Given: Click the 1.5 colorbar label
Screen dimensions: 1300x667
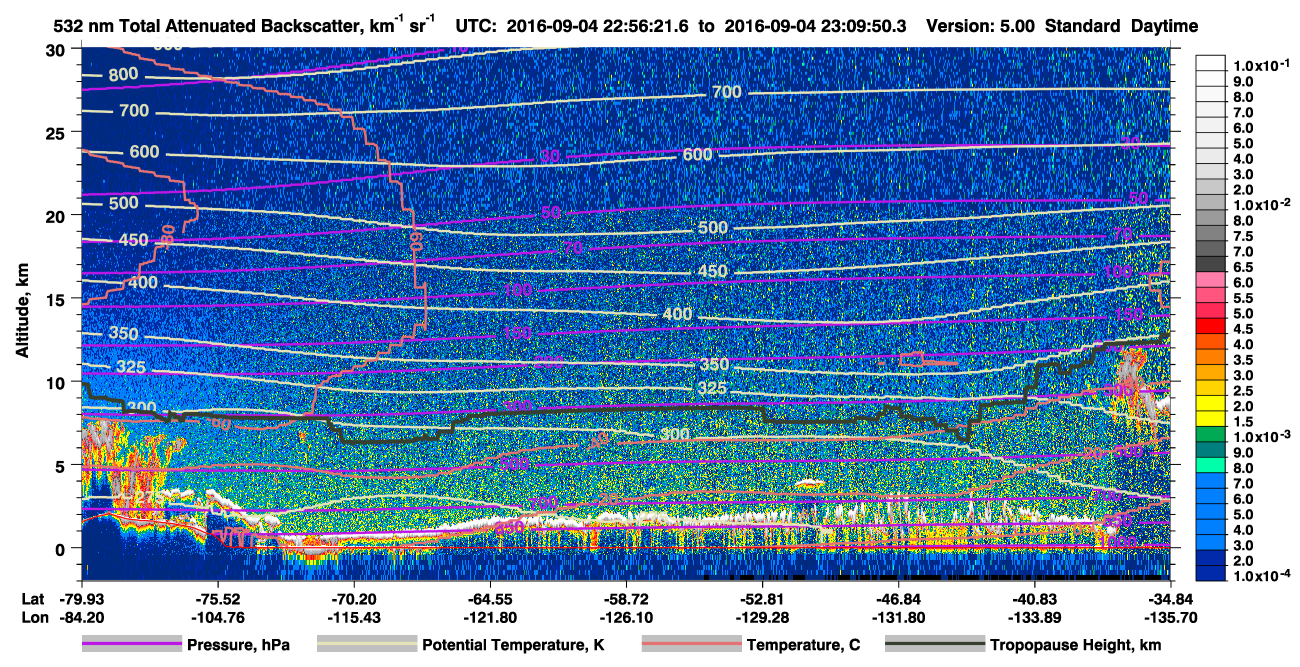Looking at the screenshot, I should (x=1244, y=423).
